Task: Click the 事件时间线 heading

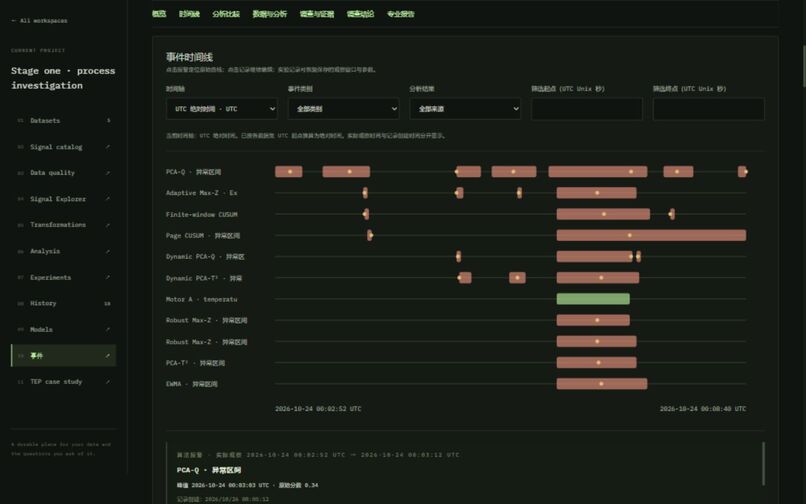Action: click(189, 57)
